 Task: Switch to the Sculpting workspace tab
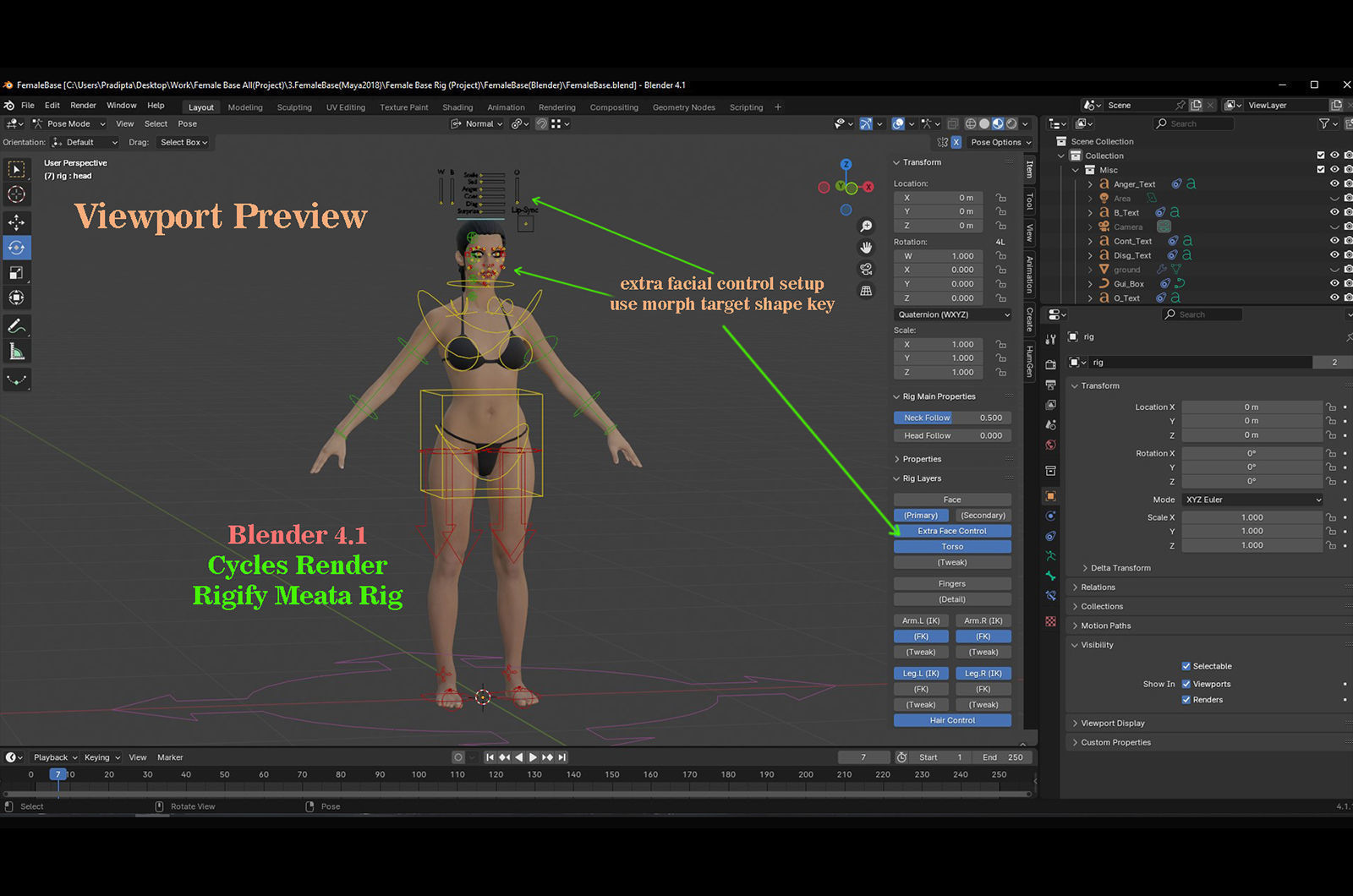294,107
